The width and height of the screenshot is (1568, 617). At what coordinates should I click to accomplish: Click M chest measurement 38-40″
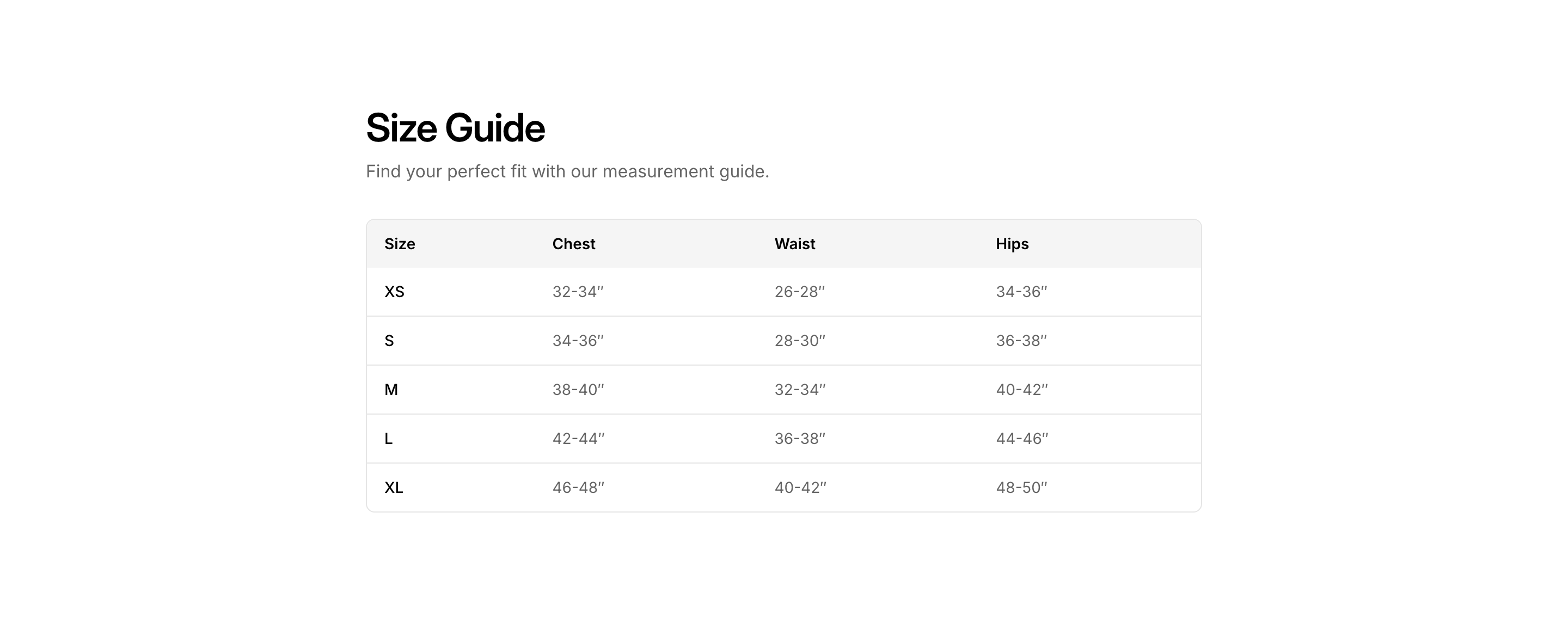click(x=578, y=390)
